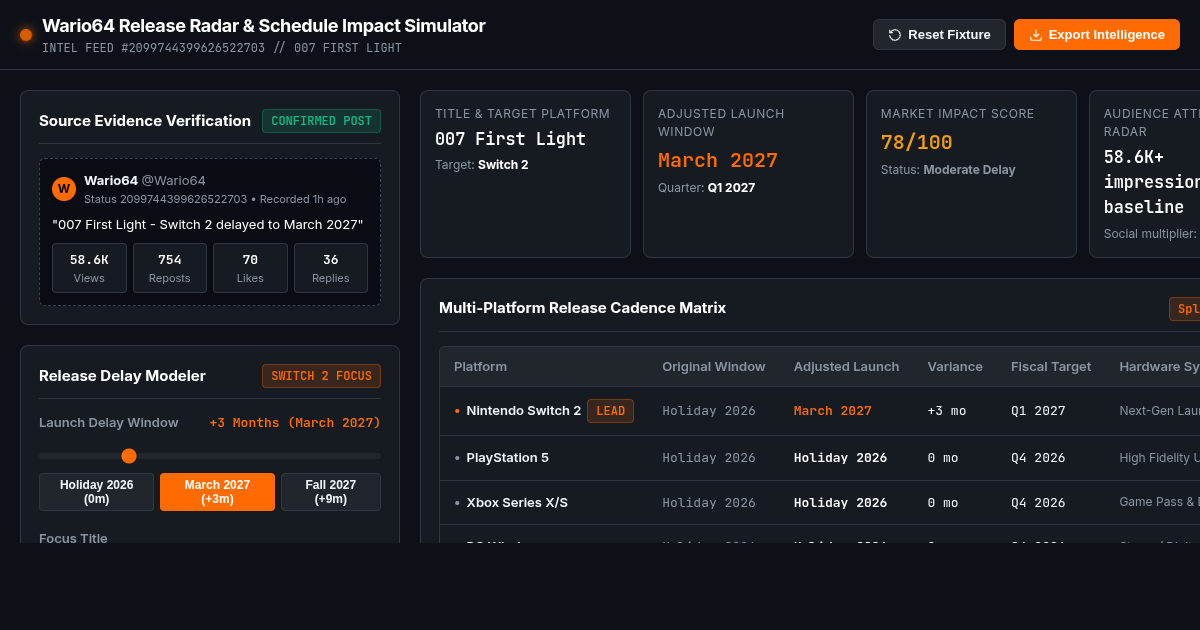
Task: Click the LEAD badge on Nintendo Switch 2
Action: click(x=610, y=411)
